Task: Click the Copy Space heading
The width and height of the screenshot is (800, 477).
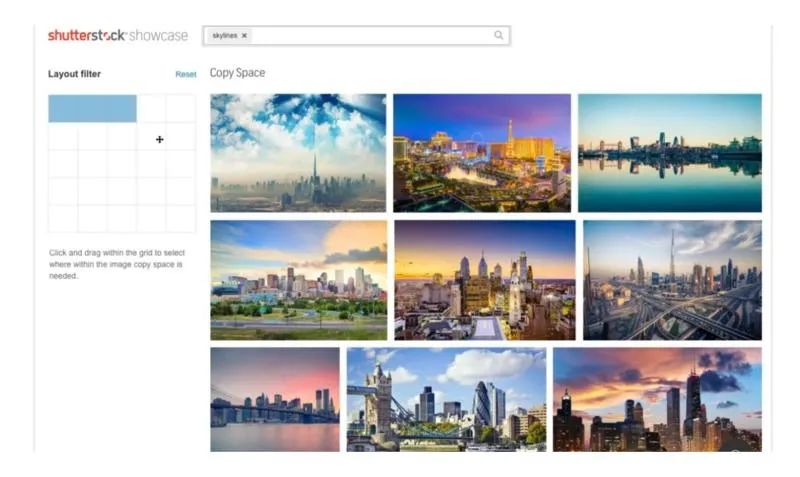Action: click(237, 73)
